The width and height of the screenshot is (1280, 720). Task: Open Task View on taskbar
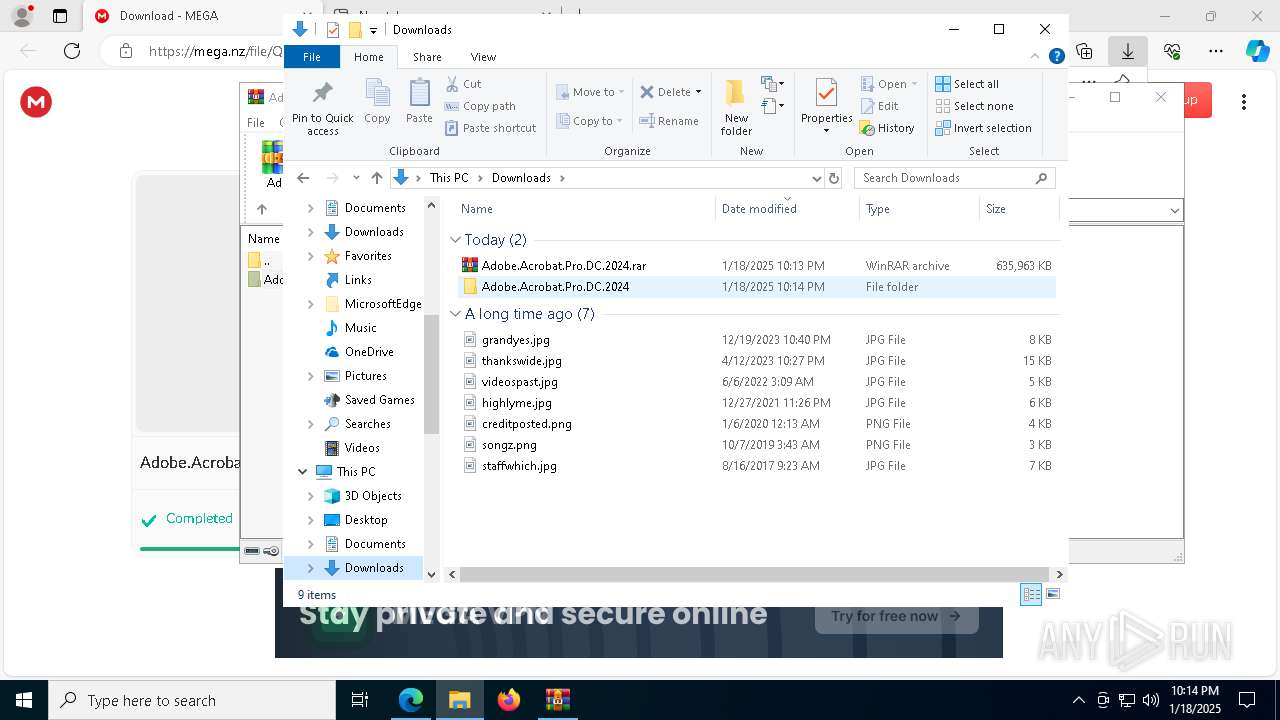click(x=360, y=700)
